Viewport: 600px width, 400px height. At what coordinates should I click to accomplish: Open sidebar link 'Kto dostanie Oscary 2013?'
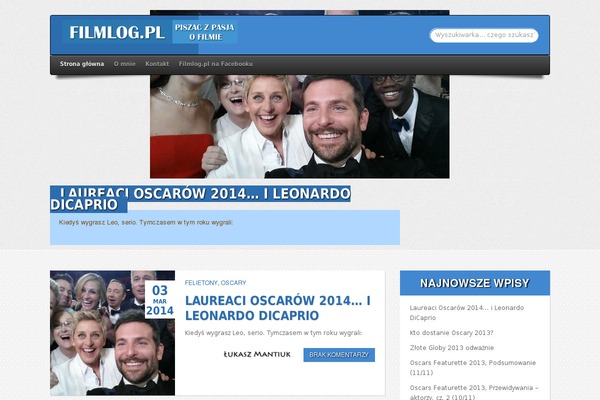click(x=452, y=333)
